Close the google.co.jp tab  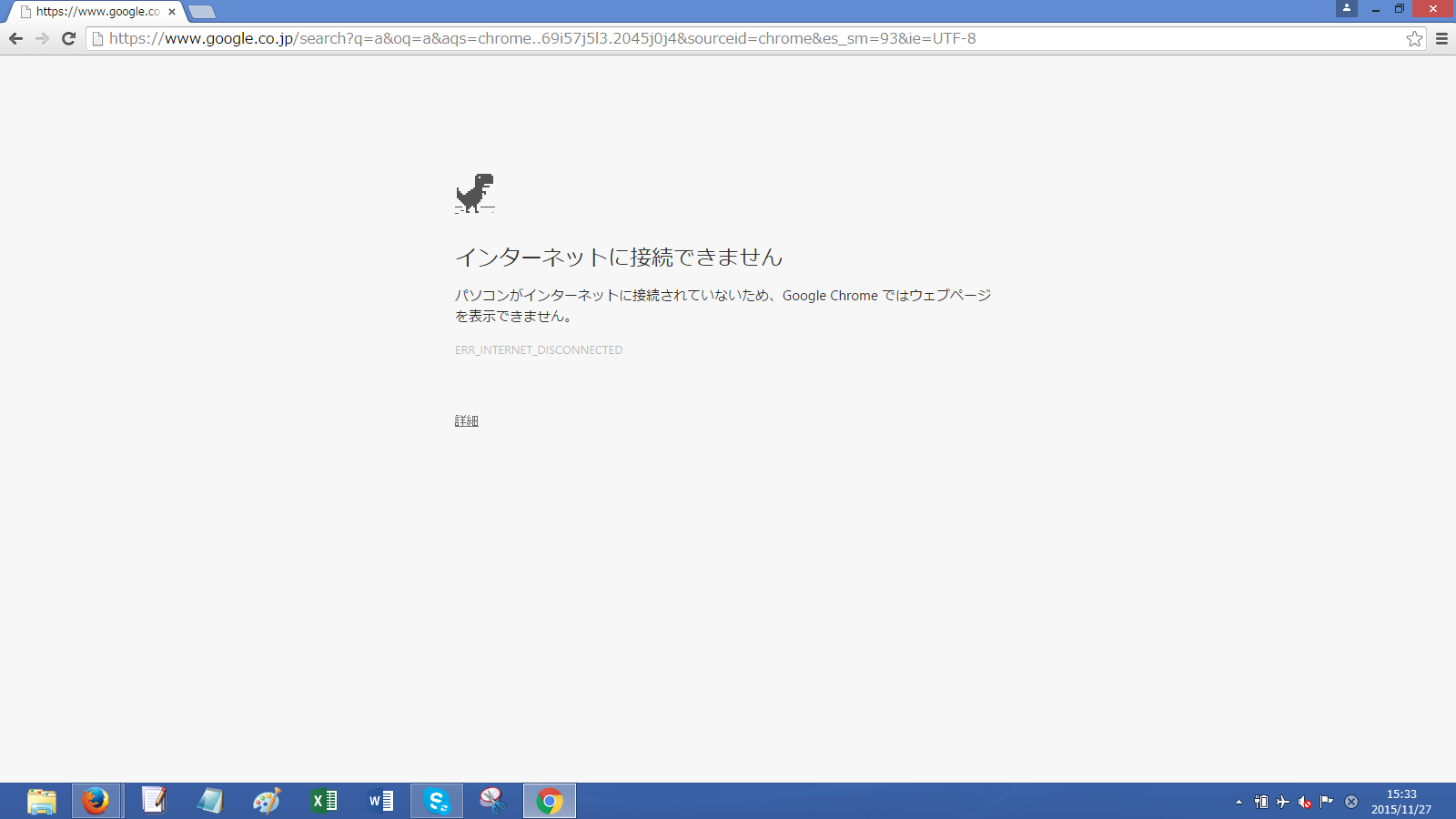tap(172, 12)
